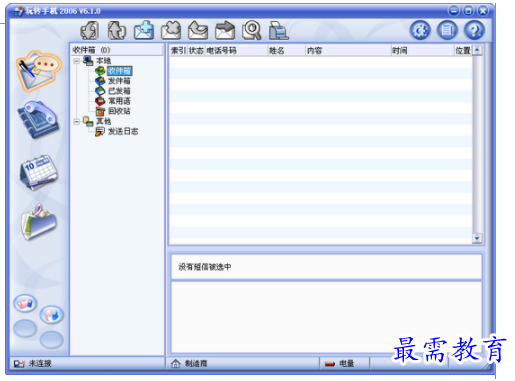Click the empty message content pane
Image resolution: width=515 pixels, height=381 pixels.
326,317
